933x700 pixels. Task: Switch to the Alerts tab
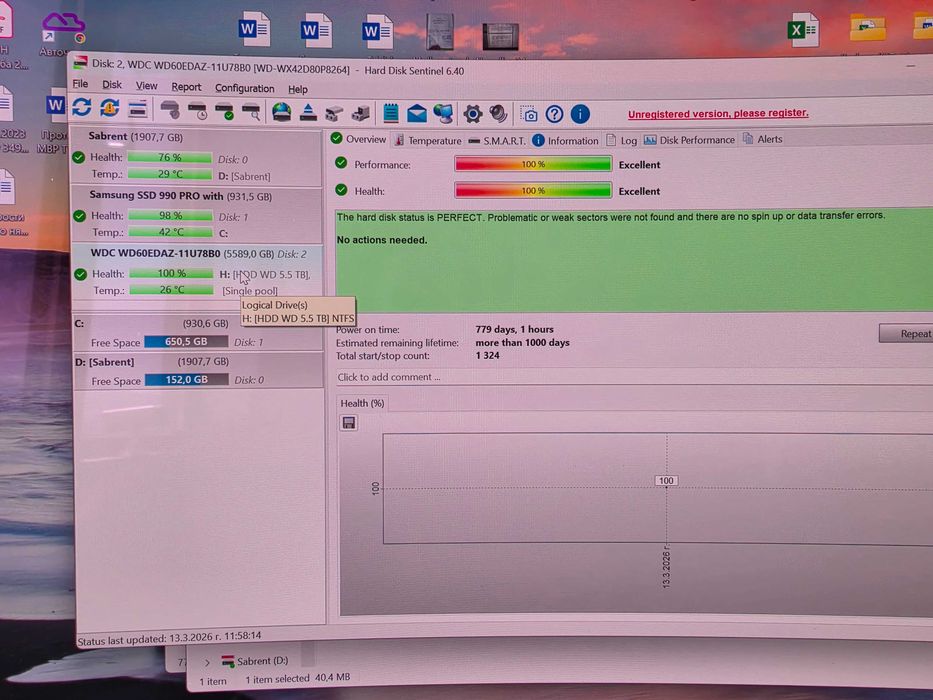pyautogui.click(x=763, y=139)
